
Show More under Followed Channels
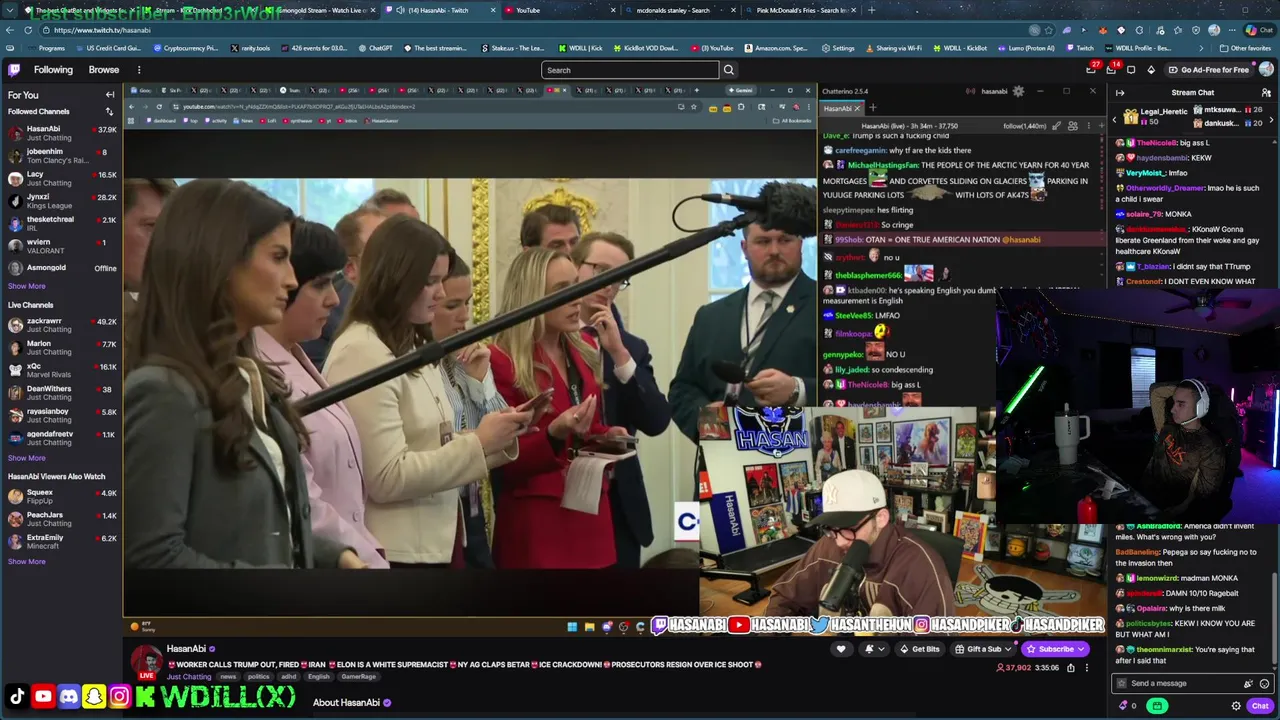click(x=27, y=286)
